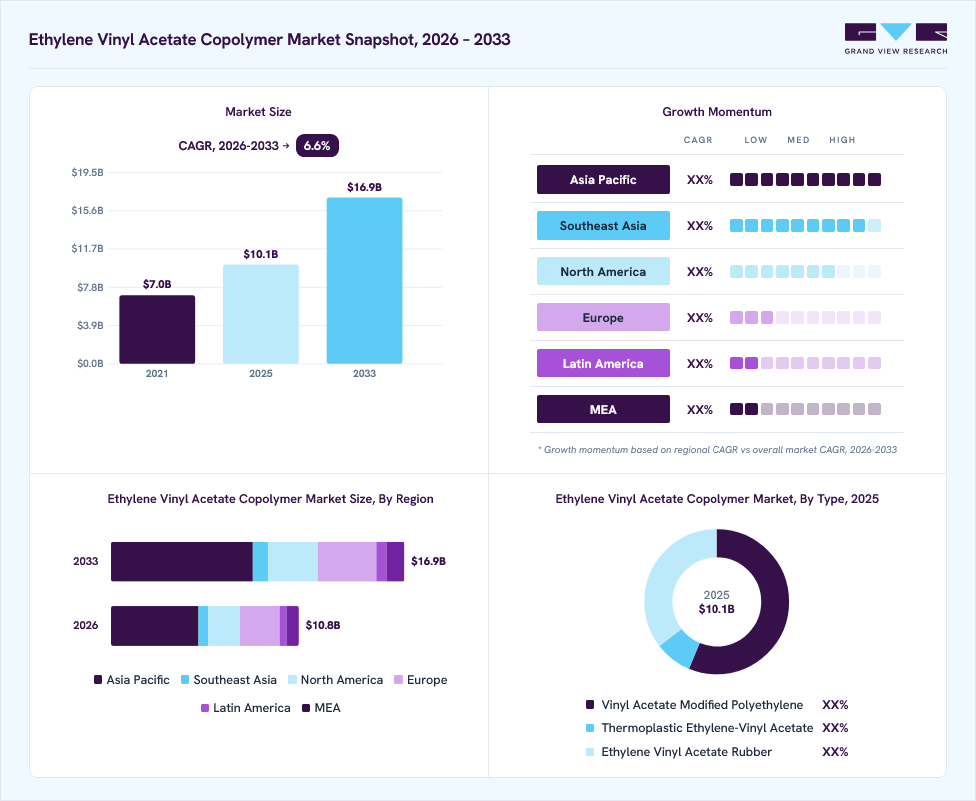Click the Europe momentum indicator squares

pos(805,318)
